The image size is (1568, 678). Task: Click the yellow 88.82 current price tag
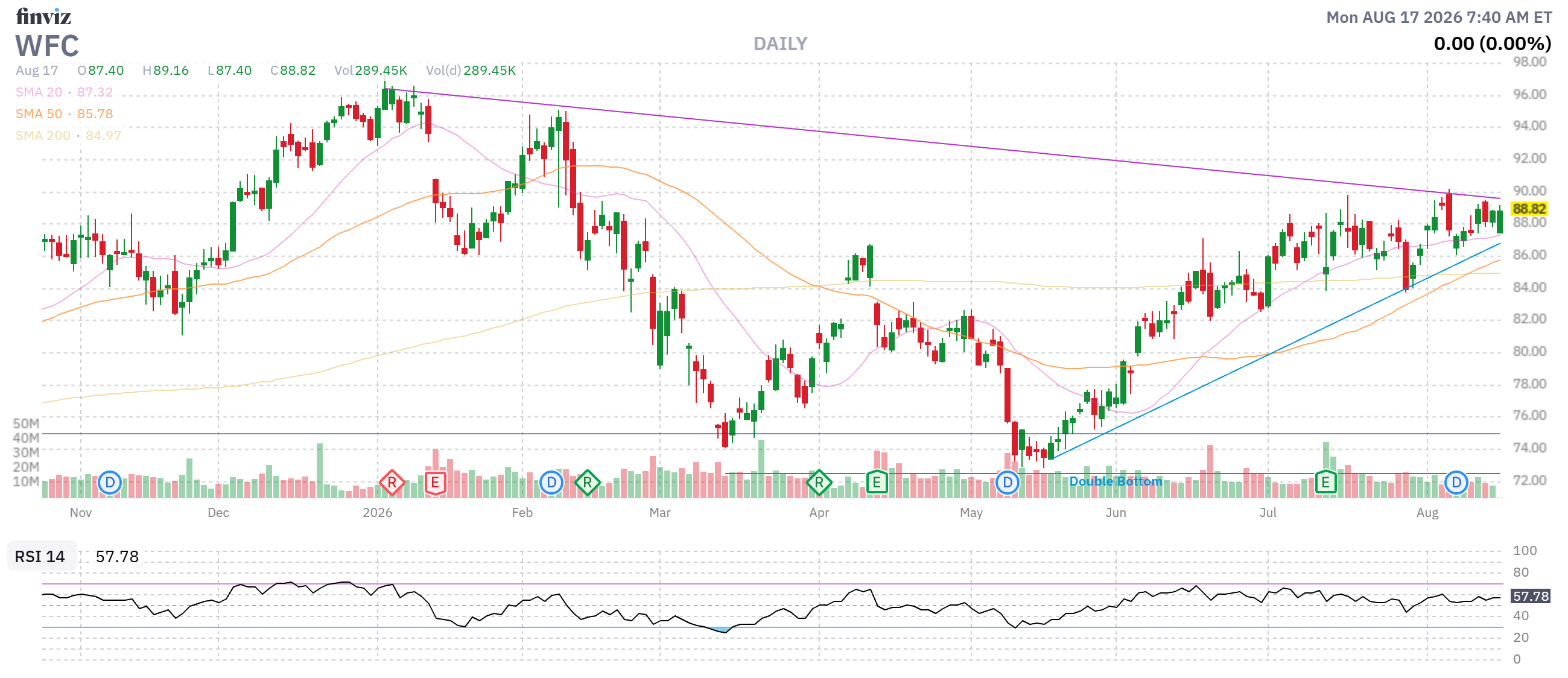(x=1529, y=209)
